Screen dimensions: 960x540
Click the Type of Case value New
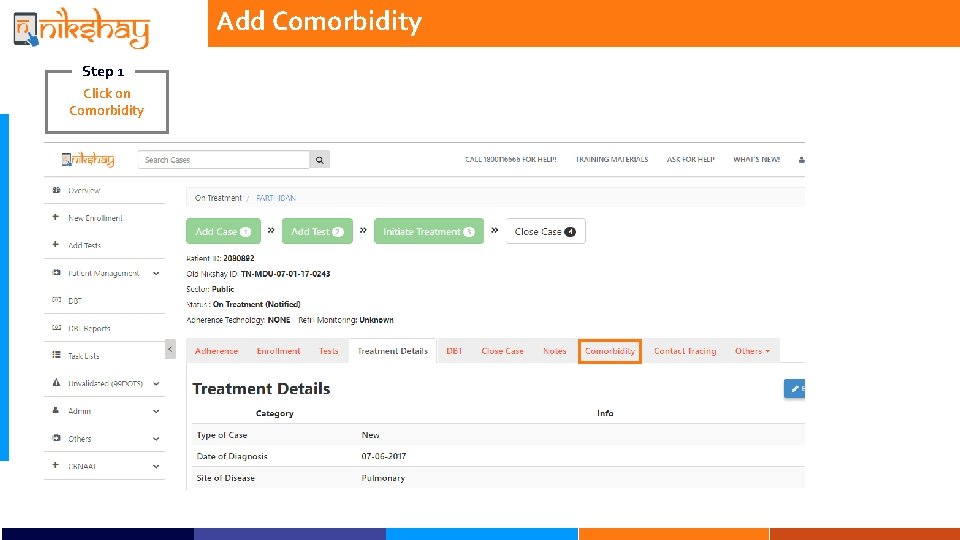pyautogui.click(x=370, y=435)
